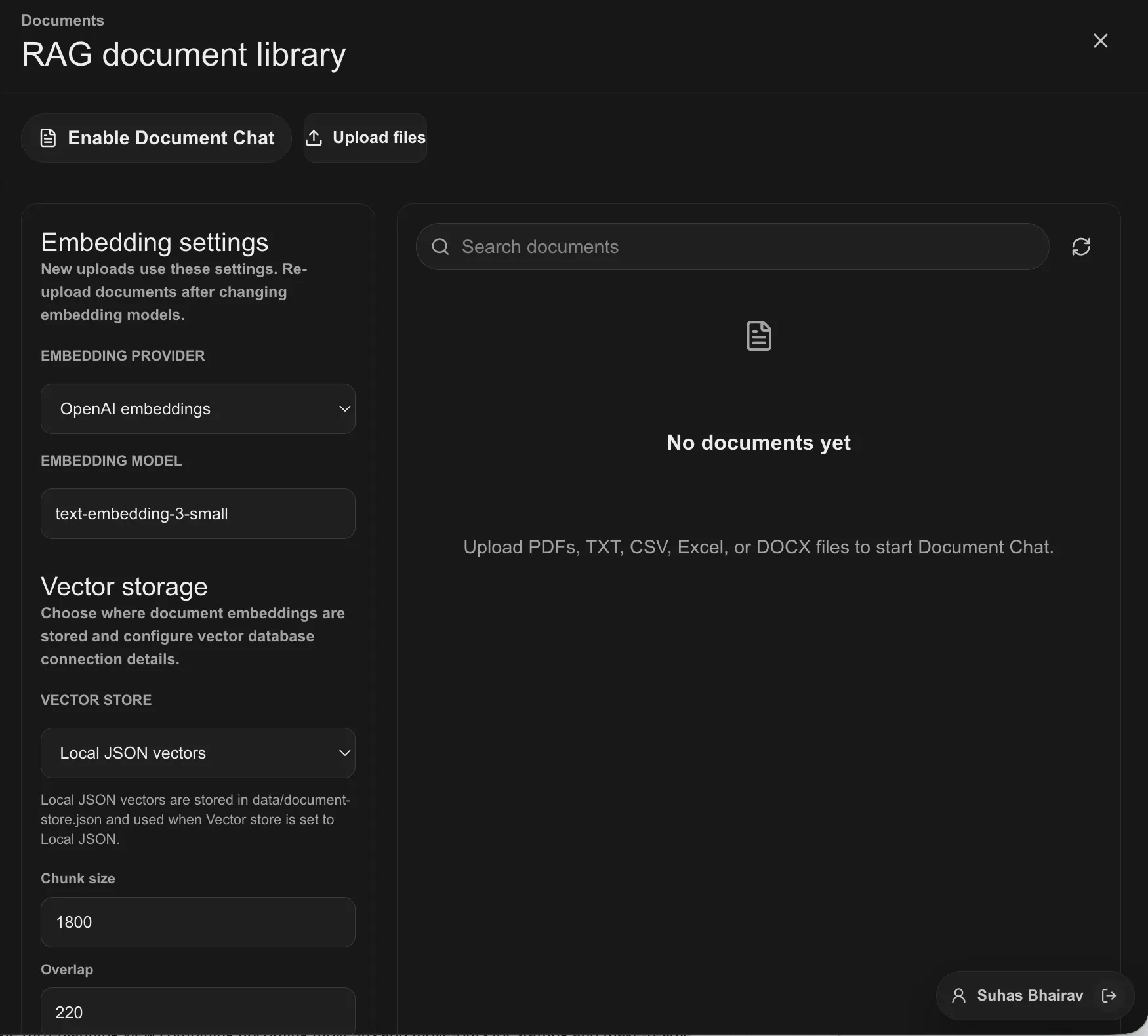Image resolution: width=1148 pixels, height=1036 pixels.
Task: Refresh the documents list
Action: pos(1080,247)
